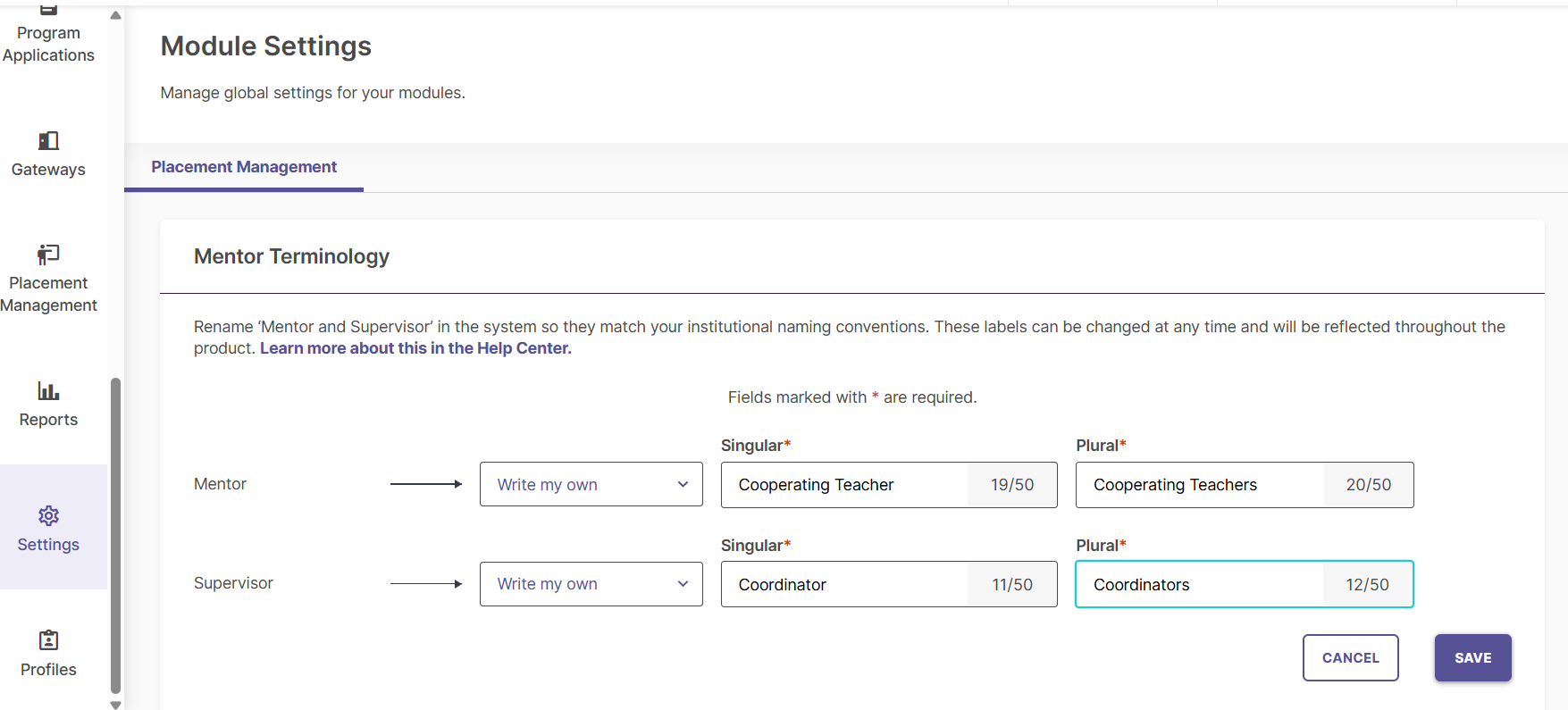
Task: Click the Mentor Terminology heading
Action: click(x=291, y=256)
